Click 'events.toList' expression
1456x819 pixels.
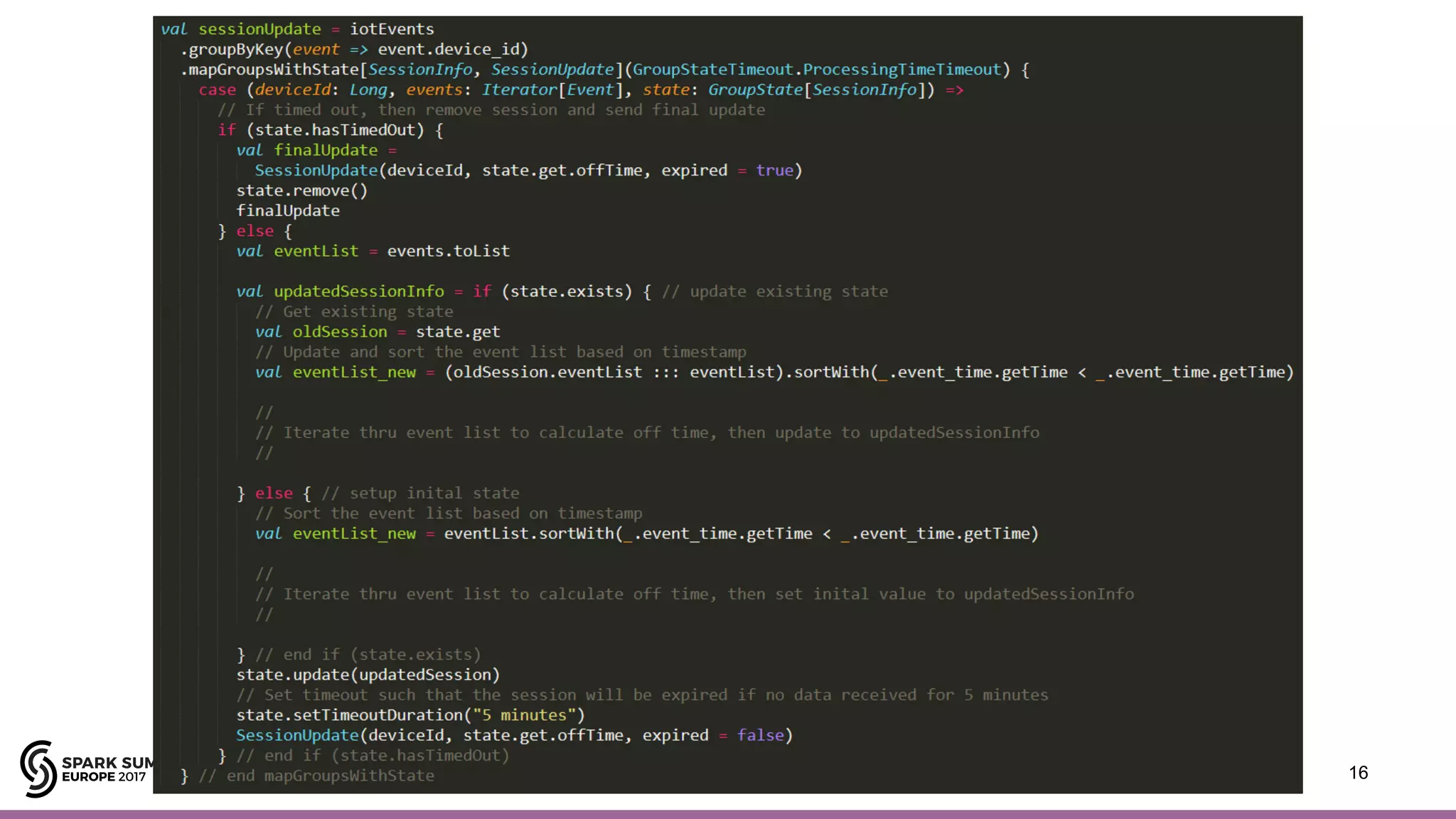pos(448,251)
